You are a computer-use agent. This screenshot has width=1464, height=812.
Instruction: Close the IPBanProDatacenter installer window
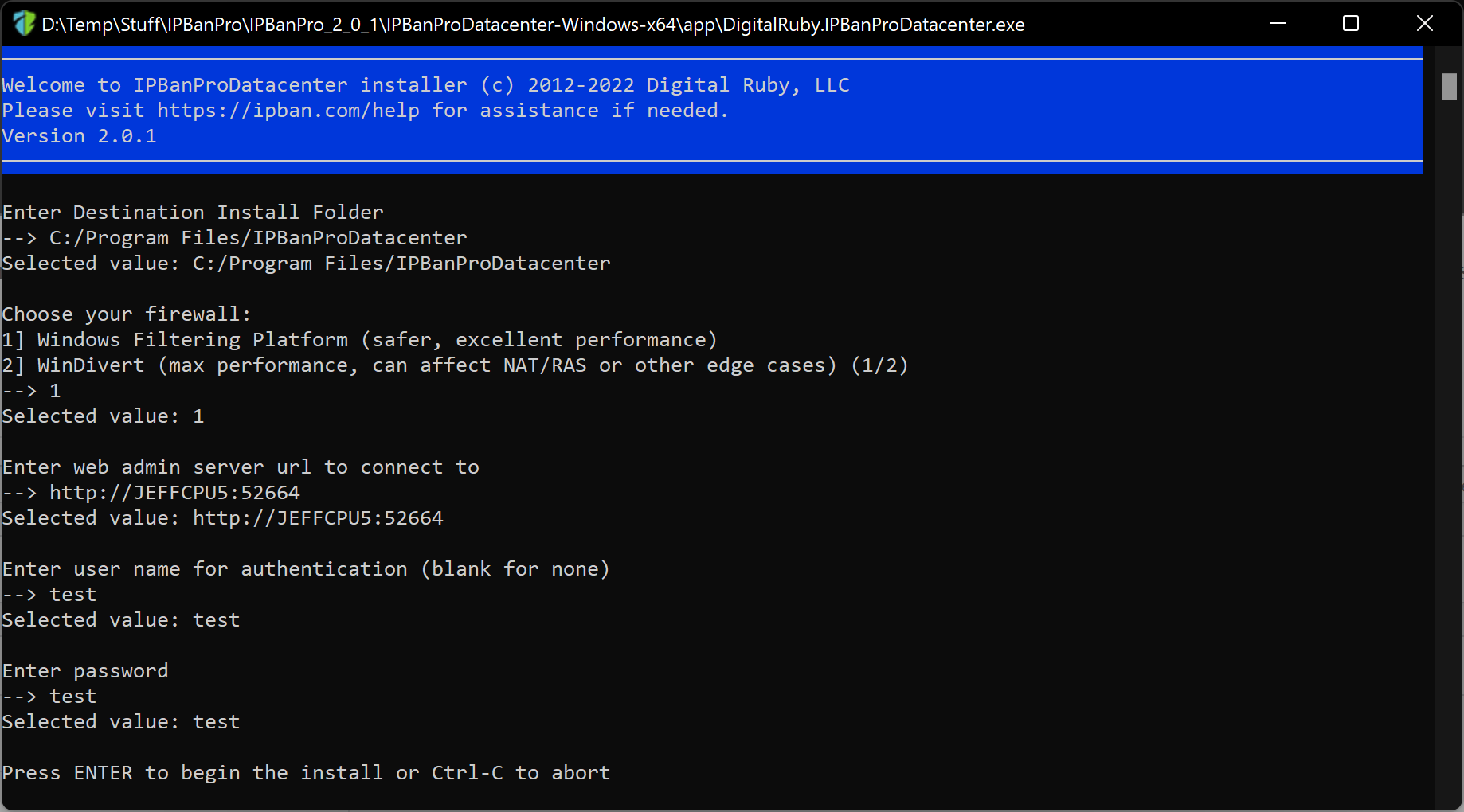pos(1424,24)
